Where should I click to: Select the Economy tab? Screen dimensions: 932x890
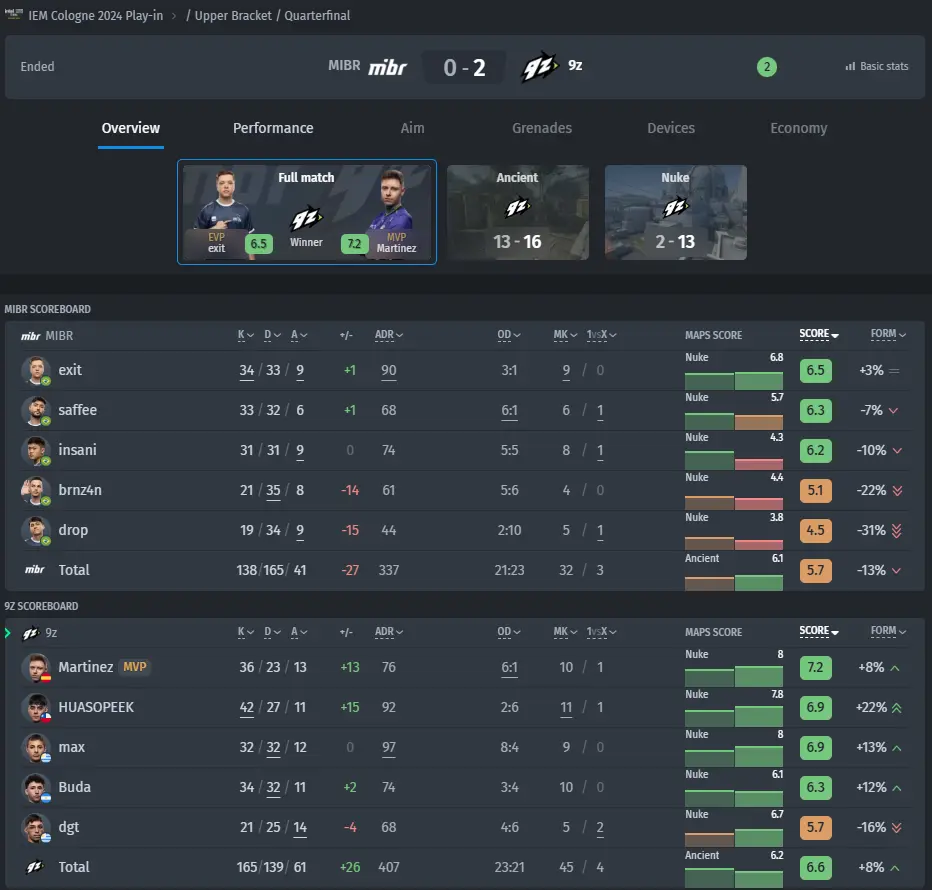click(x=798, y=128)
